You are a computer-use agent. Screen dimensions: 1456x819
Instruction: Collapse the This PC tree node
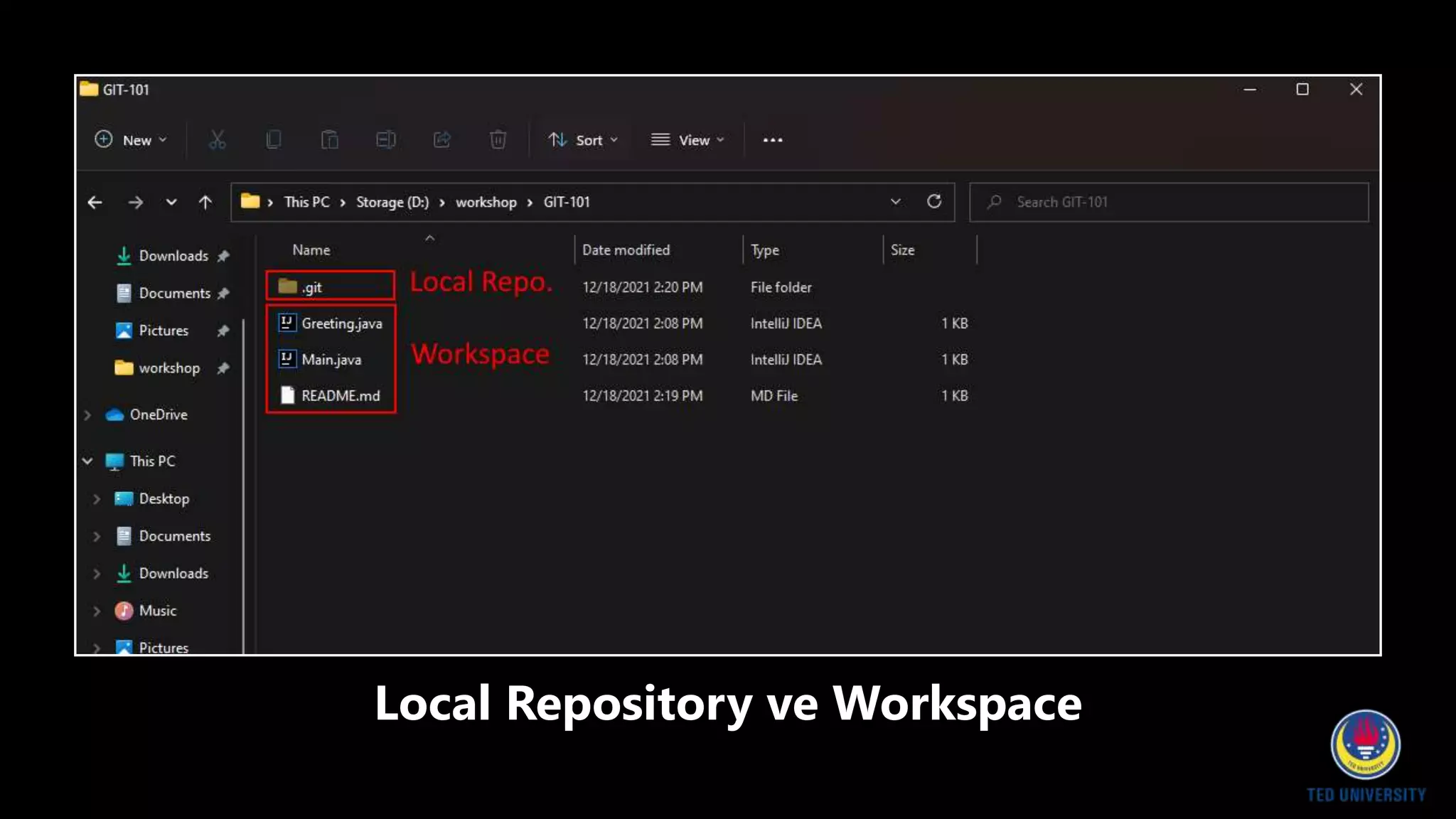click(87, 461)
